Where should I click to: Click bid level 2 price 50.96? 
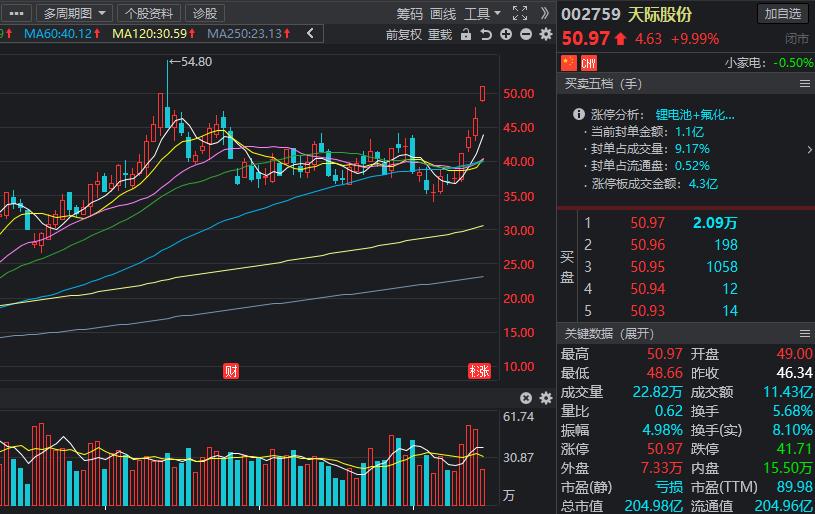(647, 245)
